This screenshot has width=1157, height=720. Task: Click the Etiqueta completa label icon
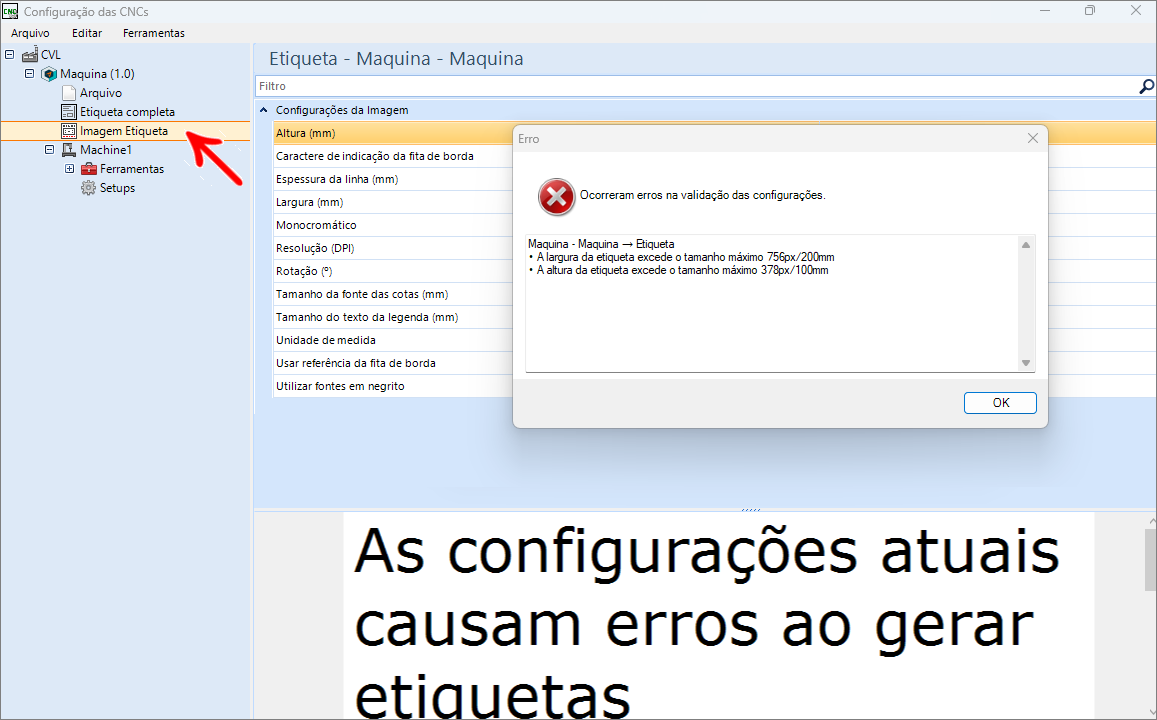point(69,112)
